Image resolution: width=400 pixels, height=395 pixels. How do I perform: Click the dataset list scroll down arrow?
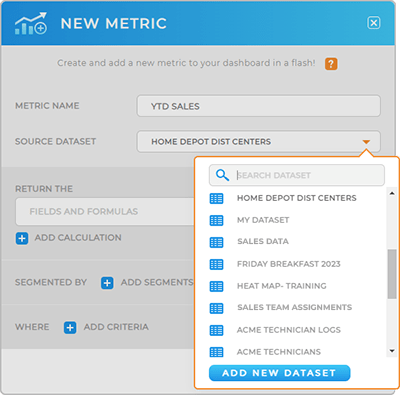coord(392,351)
